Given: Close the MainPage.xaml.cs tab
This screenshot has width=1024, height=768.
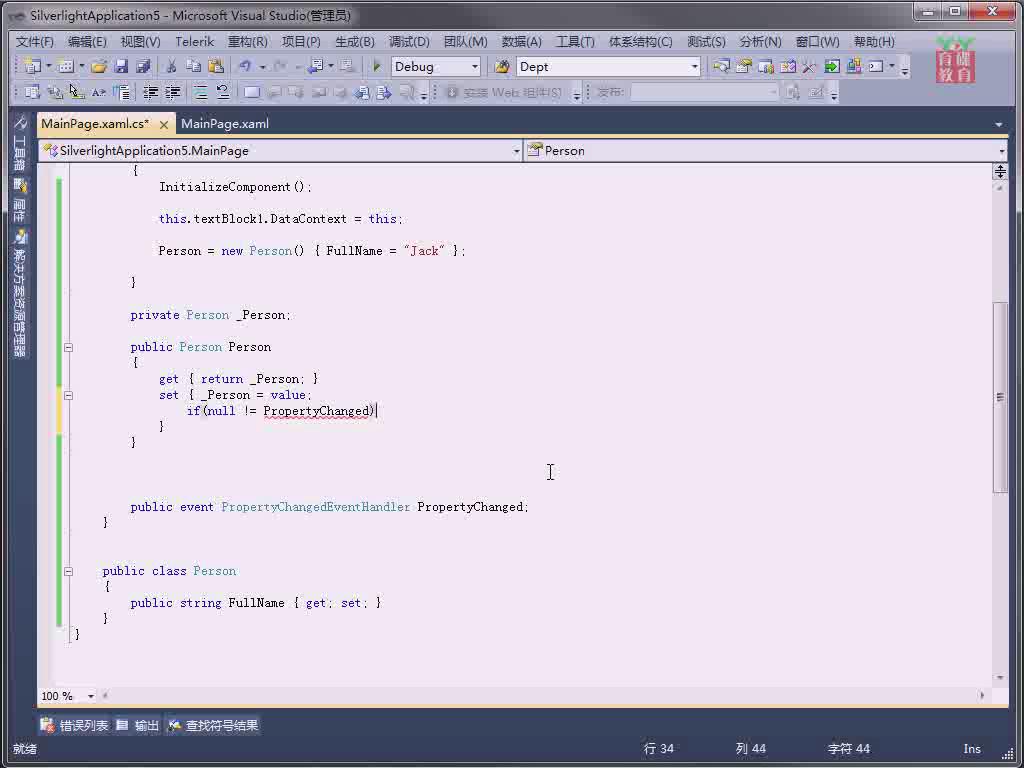Looking at the screenshot, I should coord(164,124).
